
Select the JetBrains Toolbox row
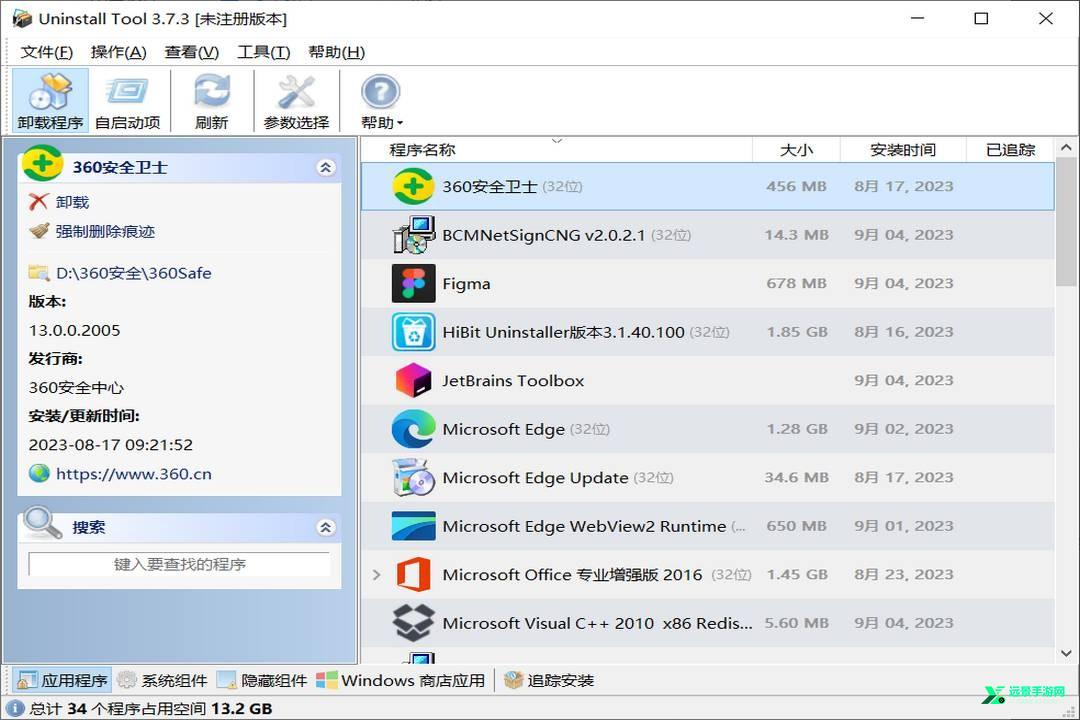point(708,380)
